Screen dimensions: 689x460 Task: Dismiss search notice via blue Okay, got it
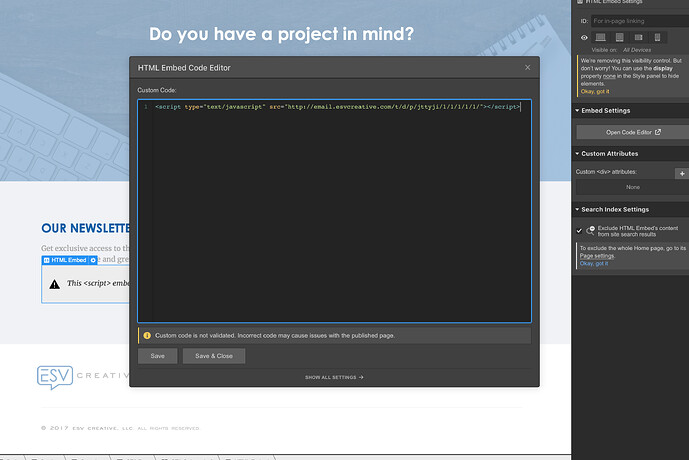pyautogui.click(x=594, y=264)
